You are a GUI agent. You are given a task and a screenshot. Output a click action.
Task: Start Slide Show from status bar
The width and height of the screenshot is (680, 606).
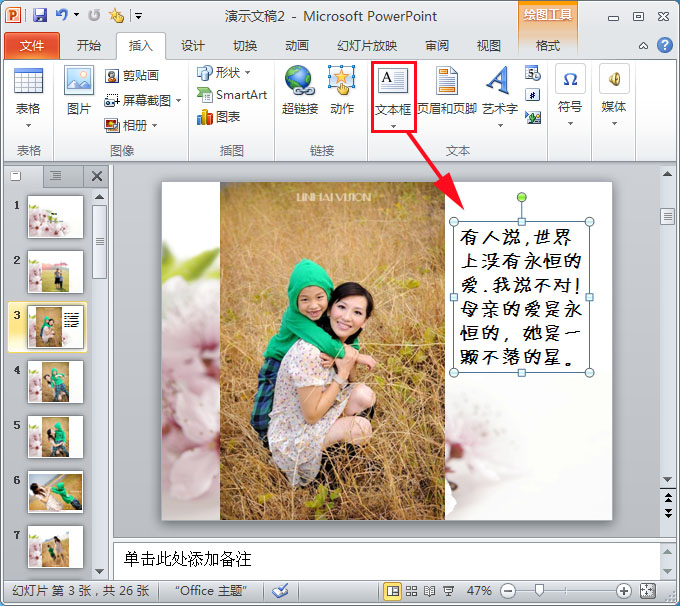coord(448,591)
